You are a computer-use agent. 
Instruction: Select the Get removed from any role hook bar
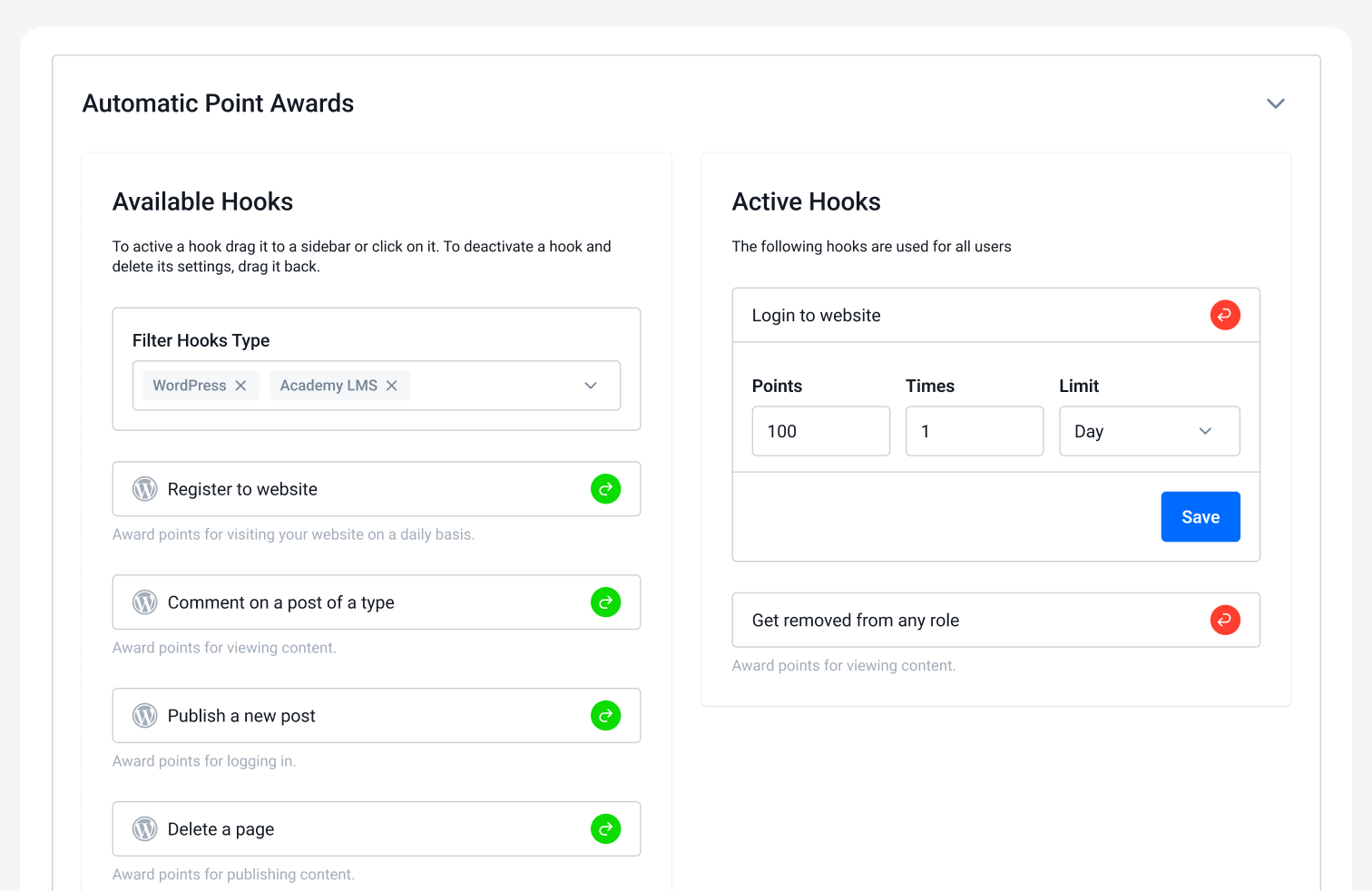click(962, 620)
